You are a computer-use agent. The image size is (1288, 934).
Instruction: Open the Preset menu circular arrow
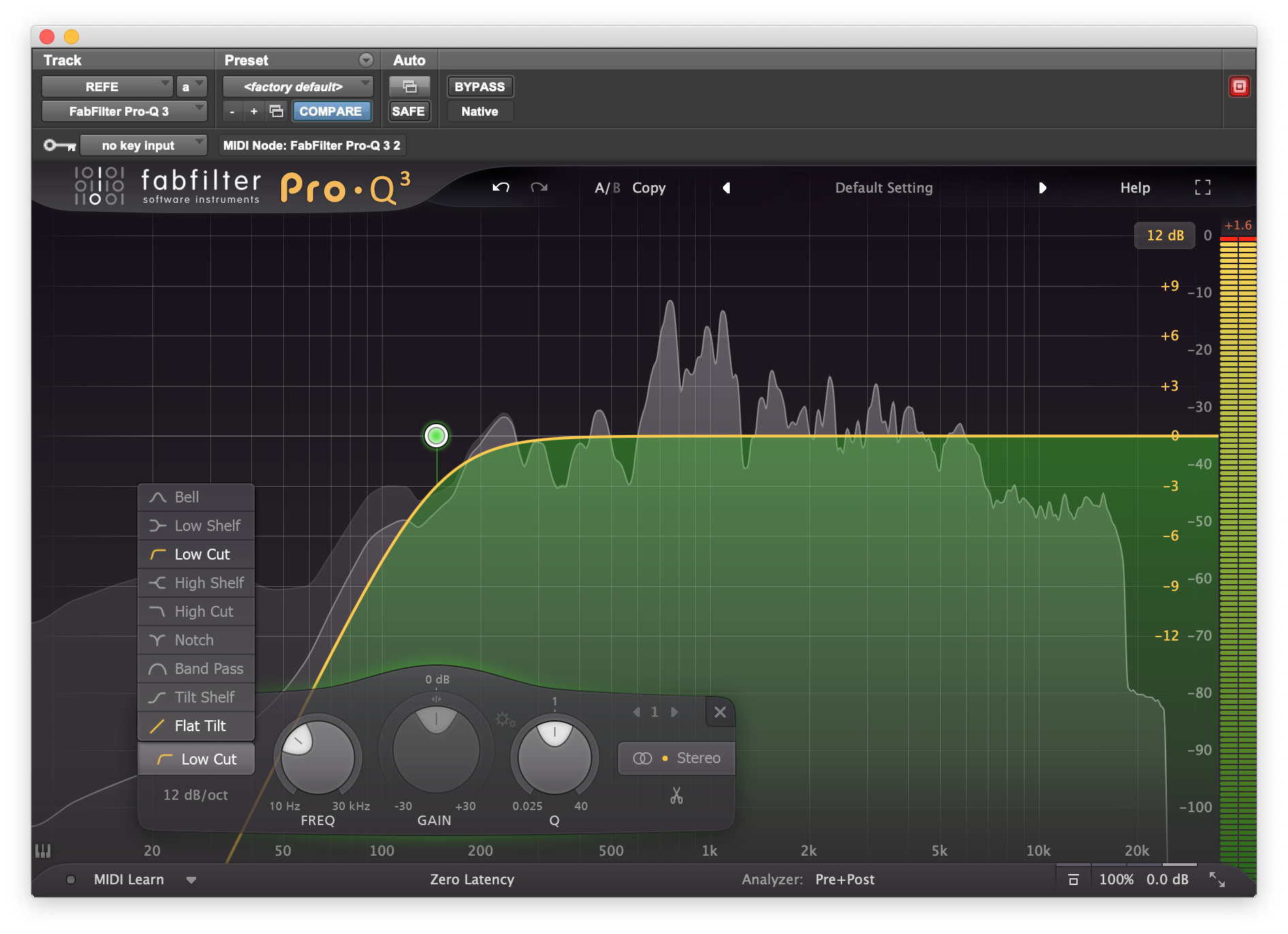[x=366, y=60]
